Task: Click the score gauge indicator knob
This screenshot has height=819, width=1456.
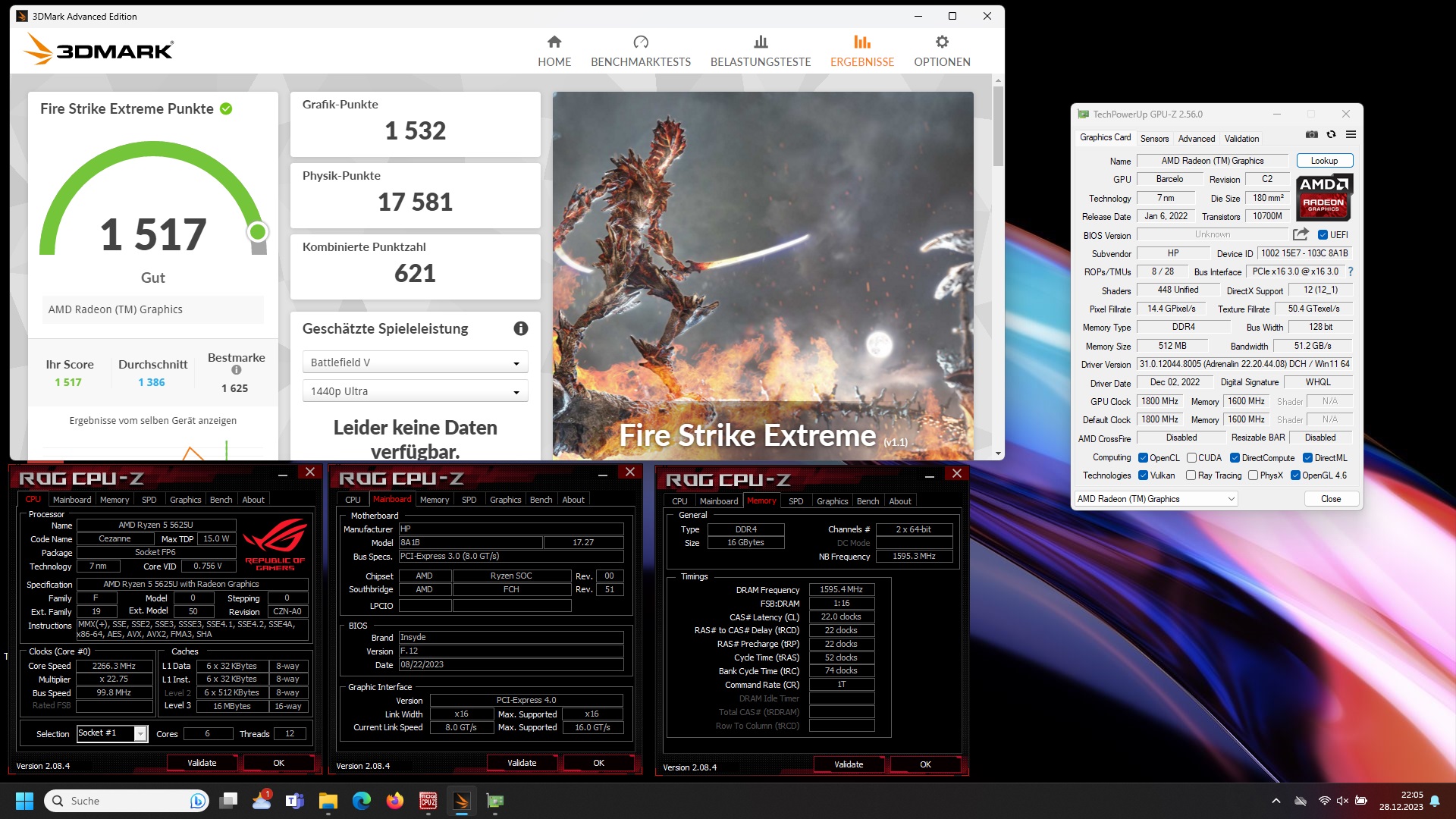Action: click(x=258, y=232)
